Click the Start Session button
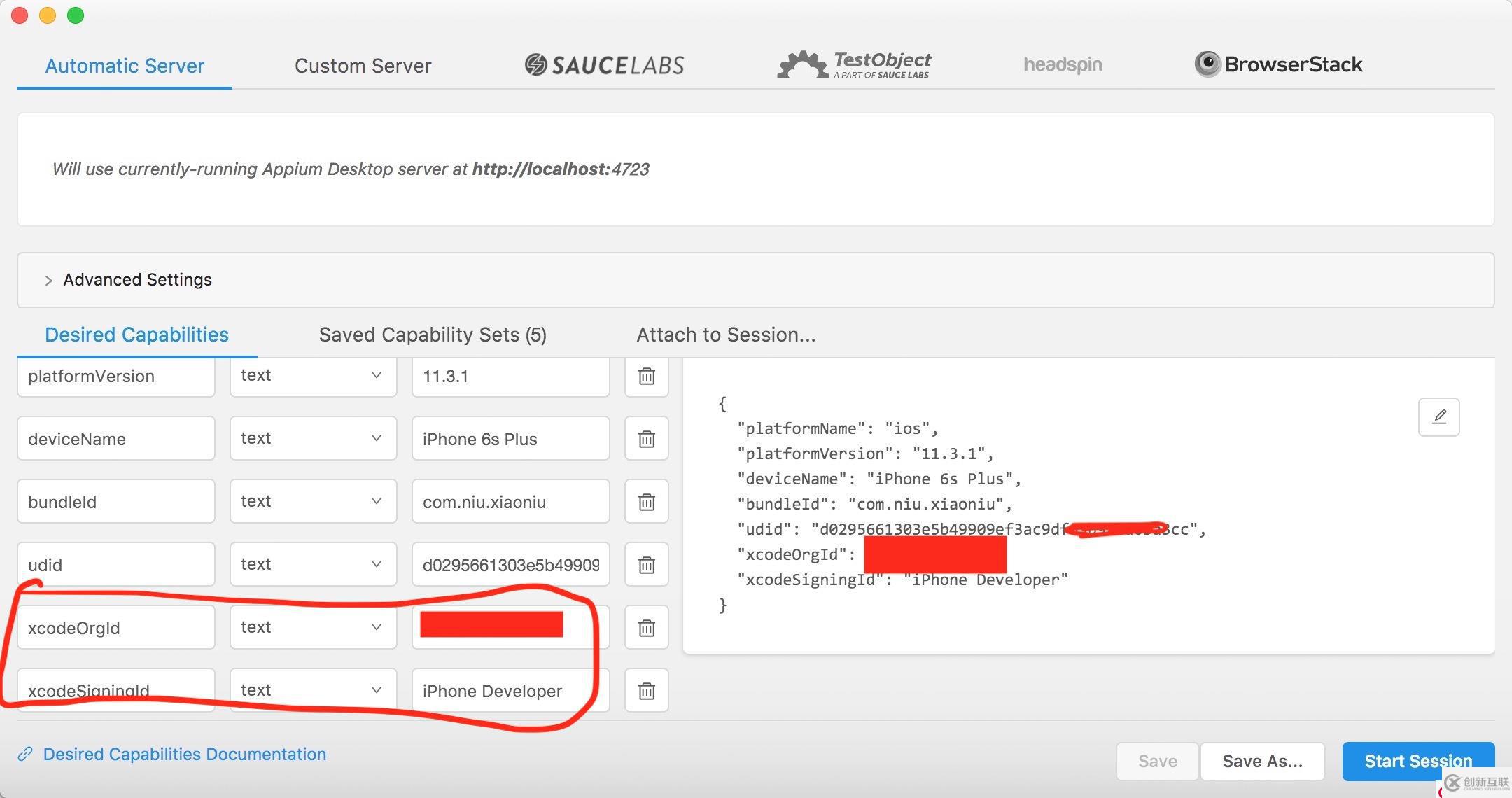The image size is (1512, 798). click(1417, 761)
